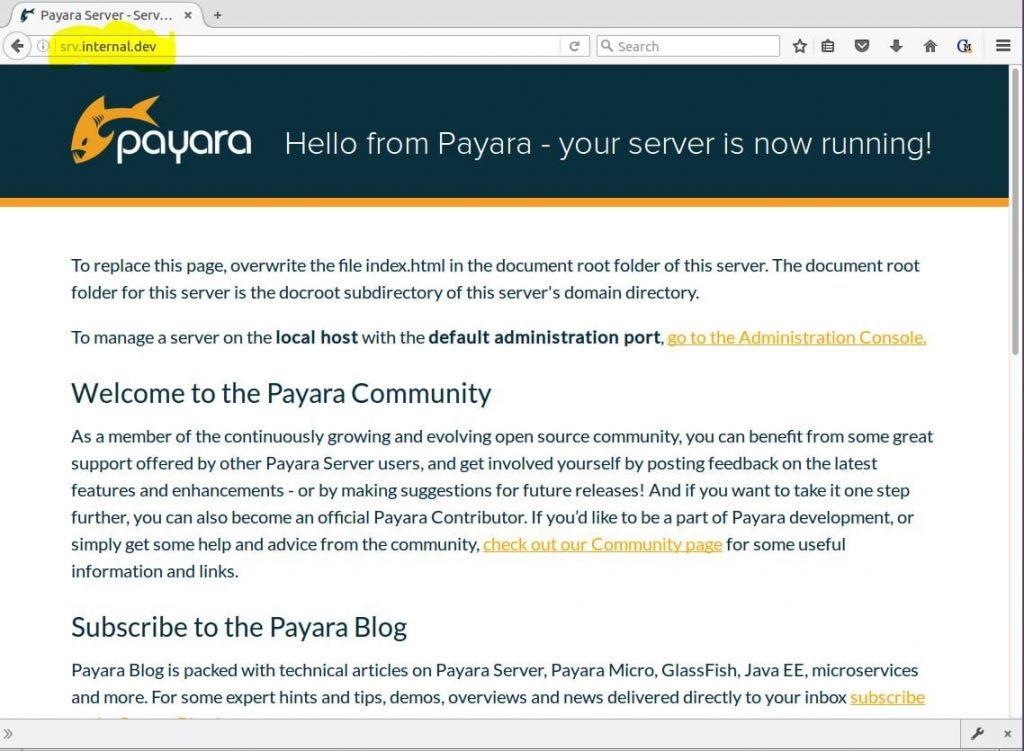Expand the bottom bar double chevron
This screenshot has width=1024, height=751.
point(8,734)
